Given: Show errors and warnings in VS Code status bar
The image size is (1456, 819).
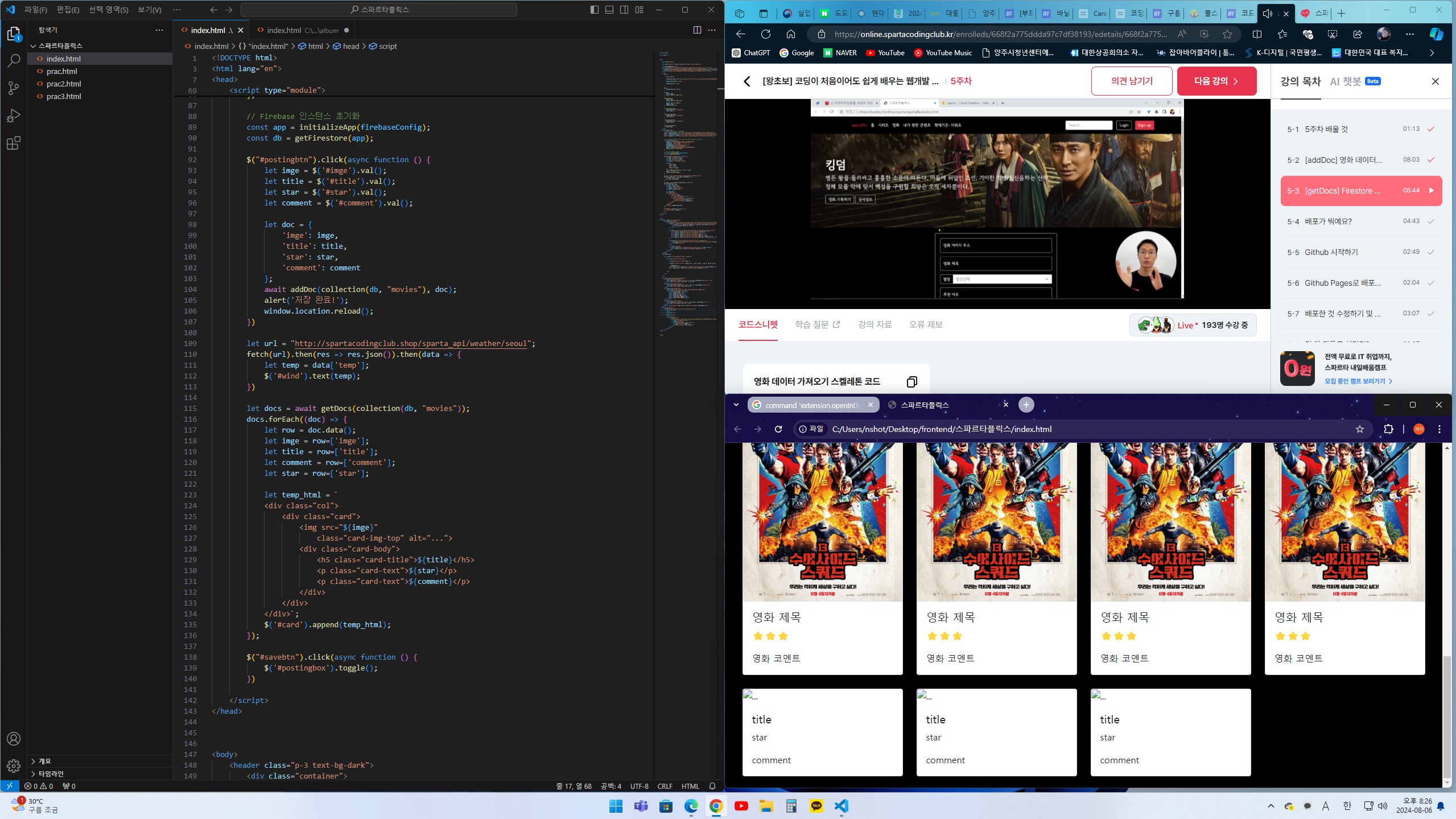Looking at the screenshot, I should pos(39,786).
